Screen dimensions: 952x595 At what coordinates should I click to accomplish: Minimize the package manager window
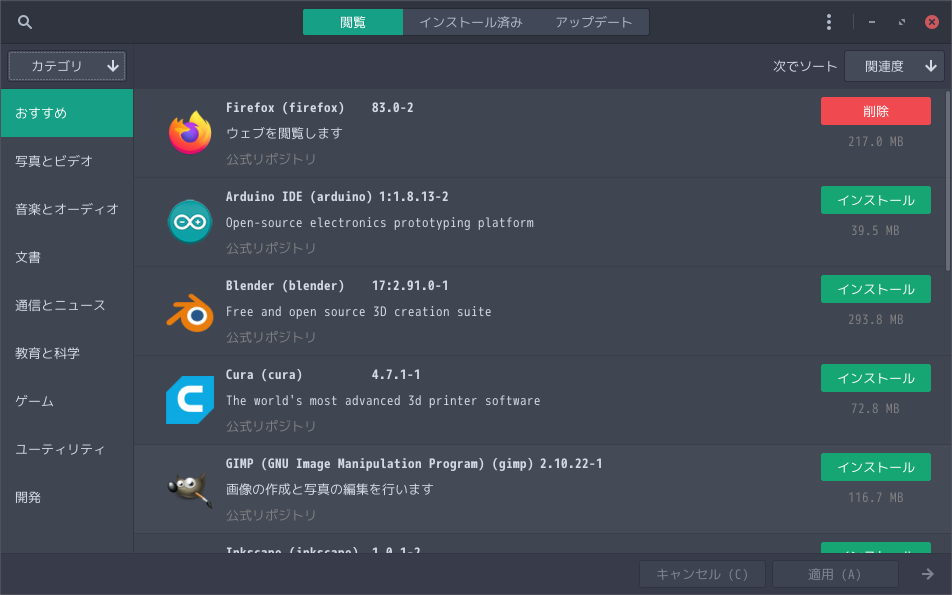pyautogui.click(x=872, y=22)
